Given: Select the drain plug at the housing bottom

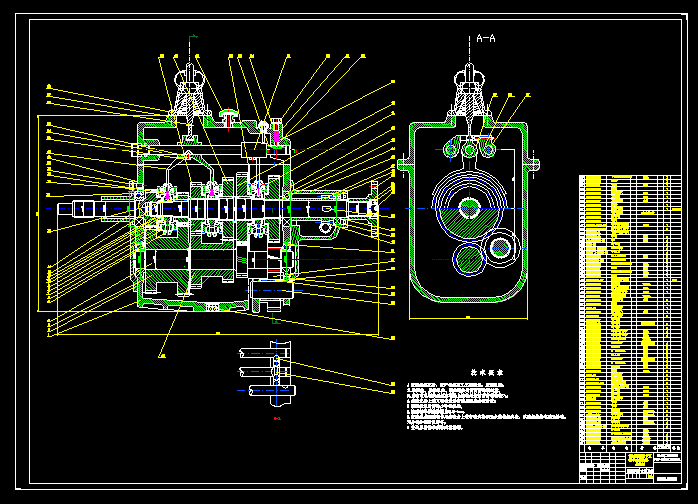Looking at the screenshot, I should 213,308.
